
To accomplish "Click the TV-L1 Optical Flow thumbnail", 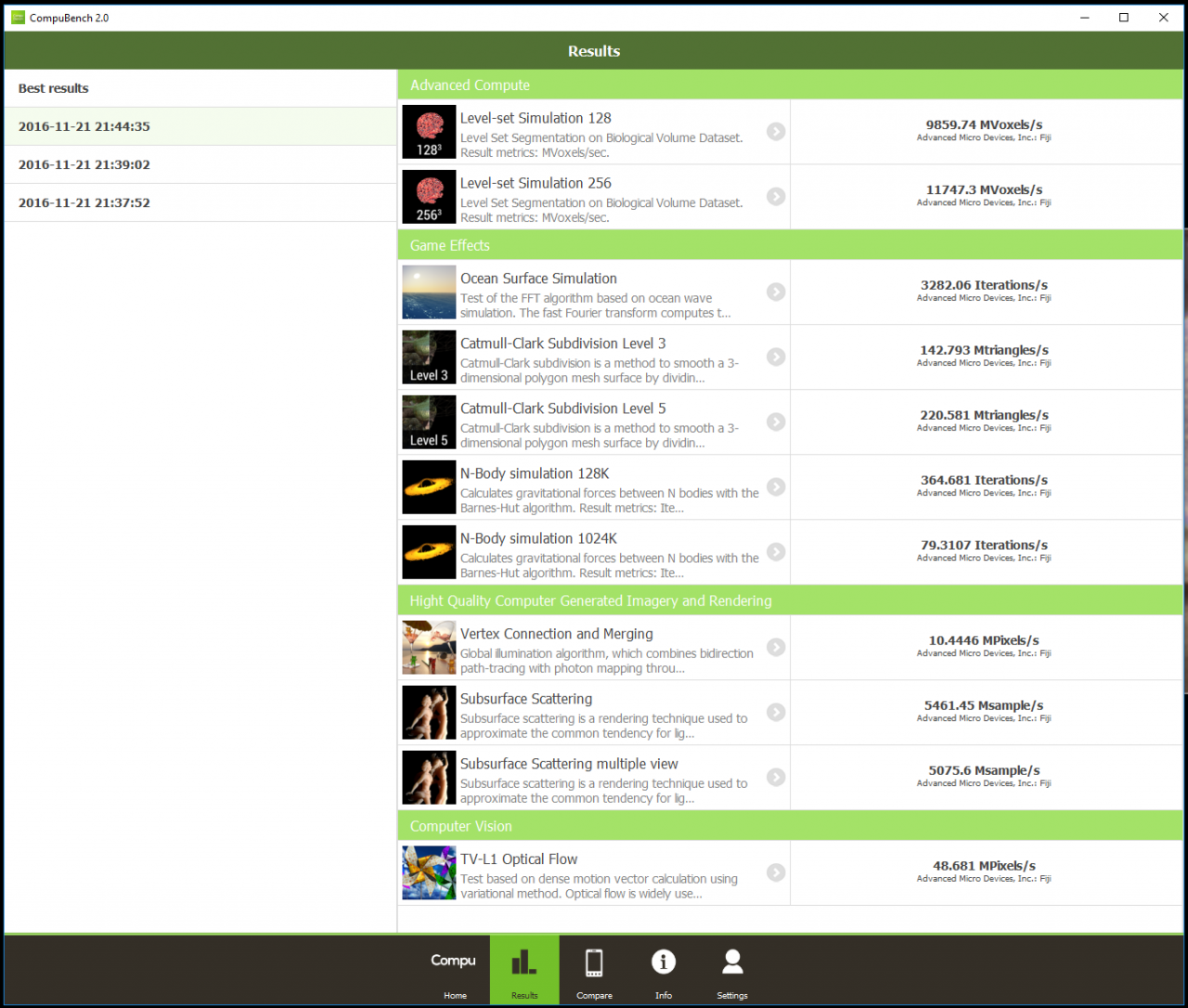I will (x=429, y=872).
